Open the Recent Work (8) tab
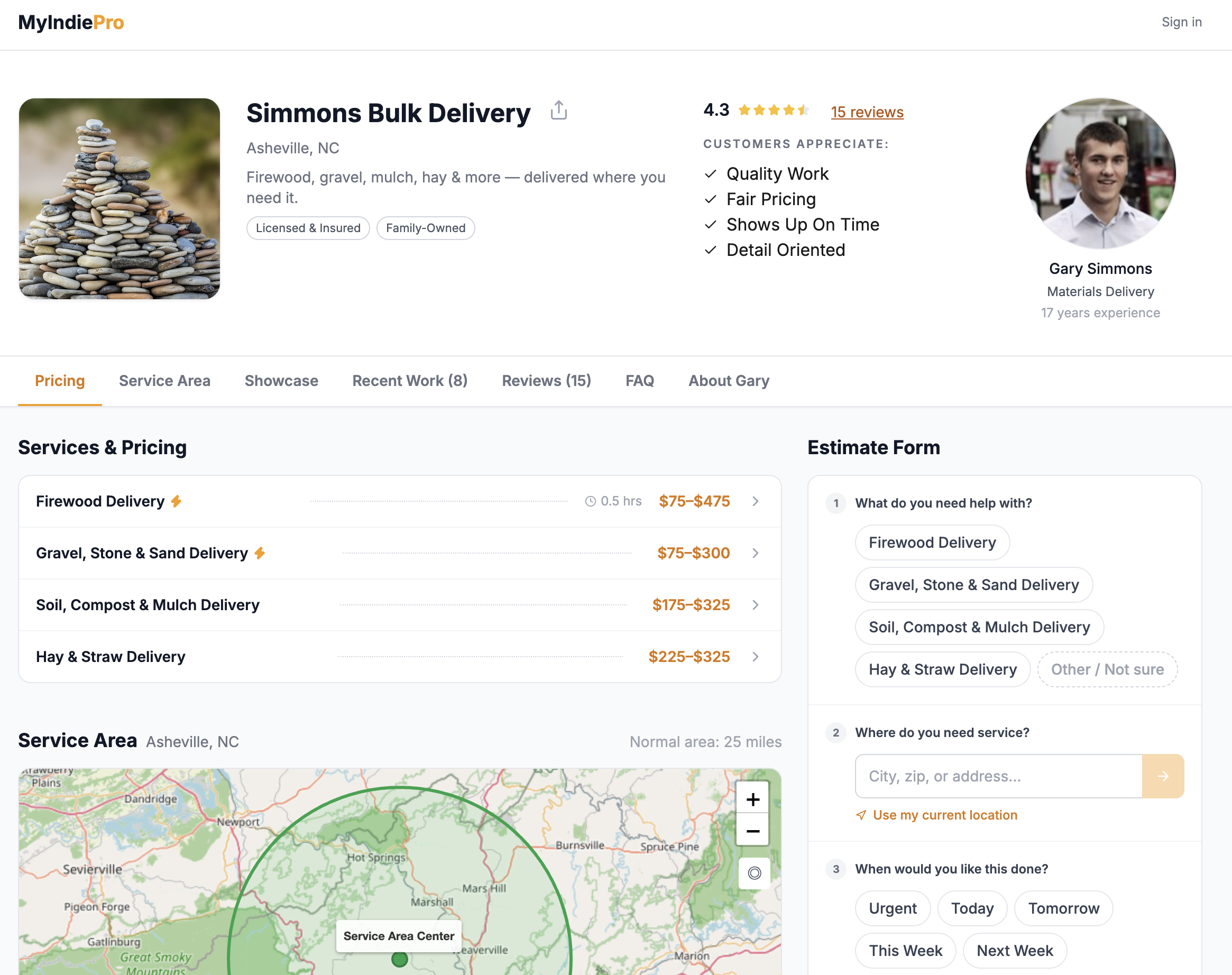 pos(410,381)
